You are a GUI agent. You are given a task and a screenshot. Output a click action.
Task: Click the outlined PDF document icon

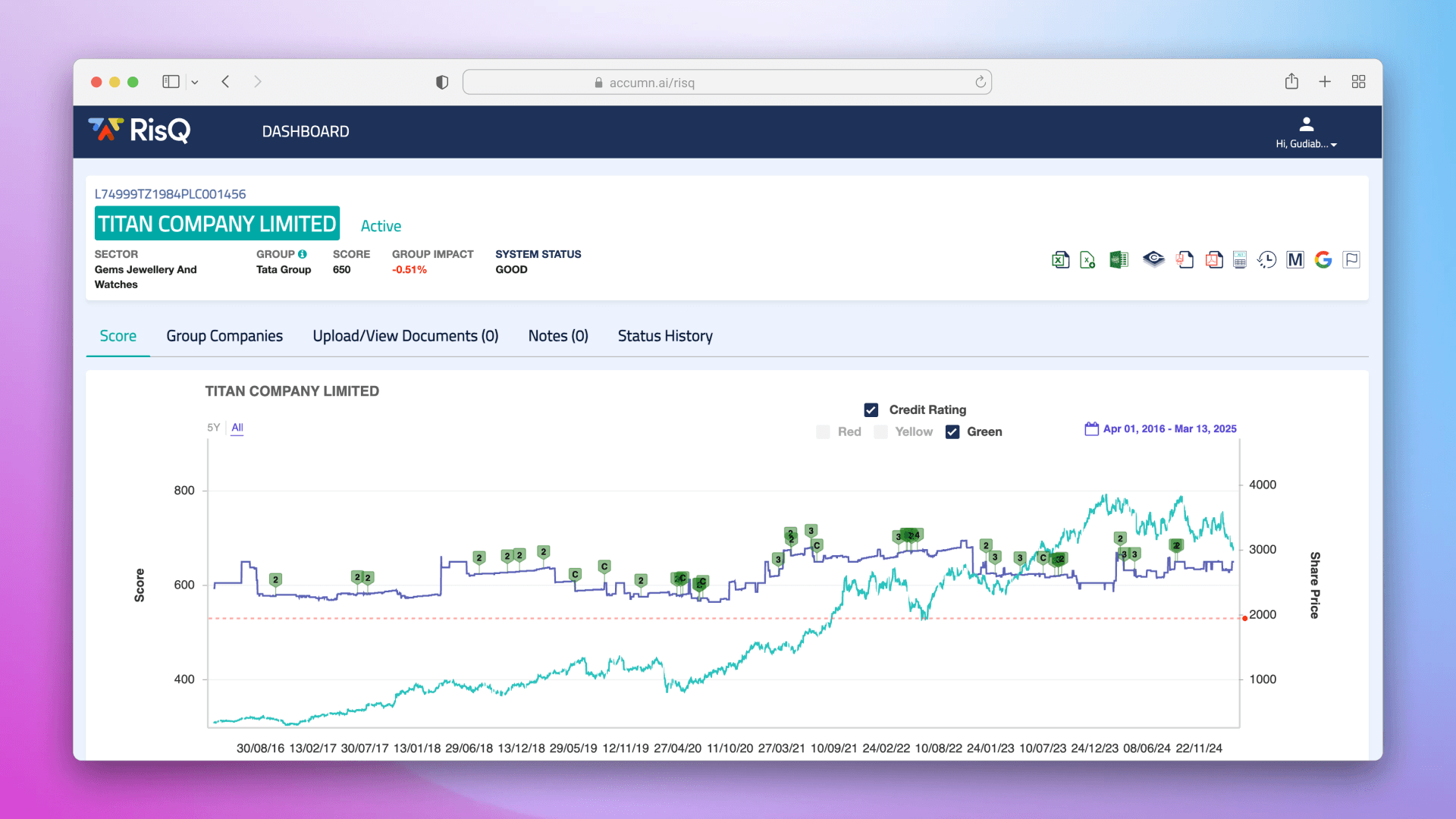(x=1185, y=260)
